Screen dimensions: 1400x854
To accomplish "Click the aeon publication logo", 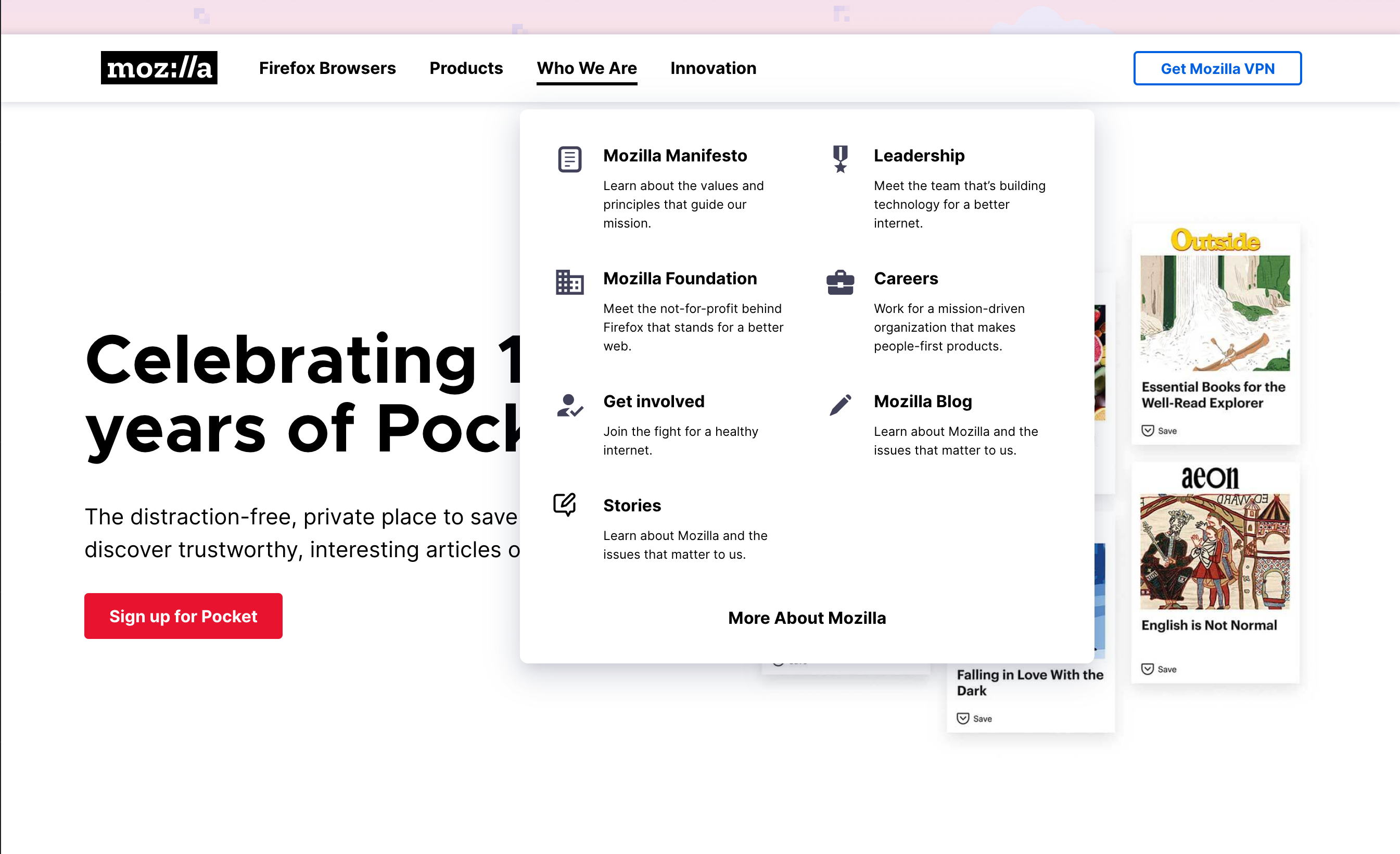I will tap(1210, 478).
